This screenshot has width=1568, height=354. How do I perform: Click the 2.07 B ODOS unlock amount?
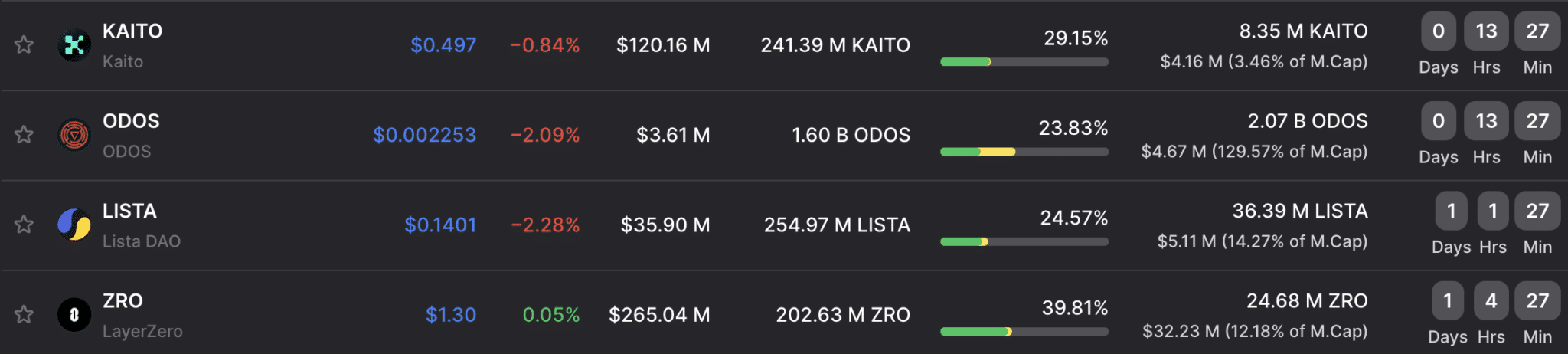(1308, 121)
